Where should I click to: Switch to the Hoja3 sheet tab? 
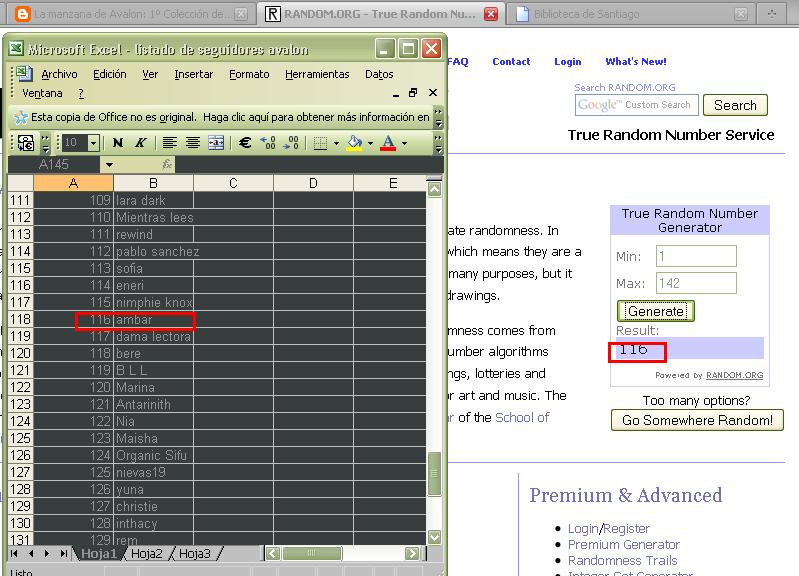[x=195, y=554]
